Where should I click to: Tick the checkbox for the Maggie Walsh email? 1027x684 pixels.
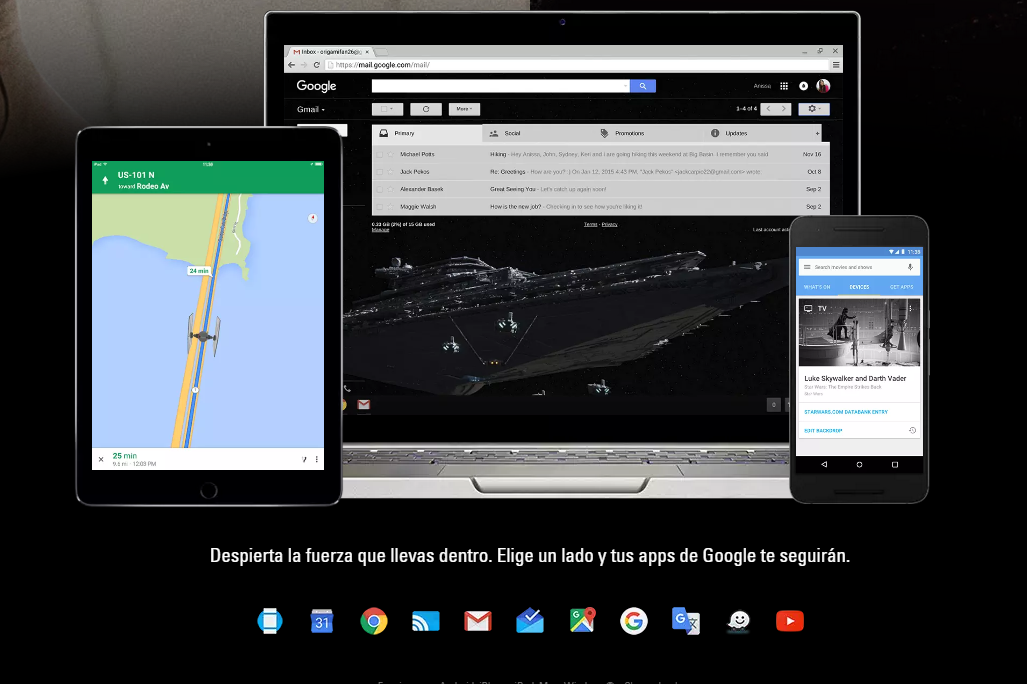coord(379,206)
